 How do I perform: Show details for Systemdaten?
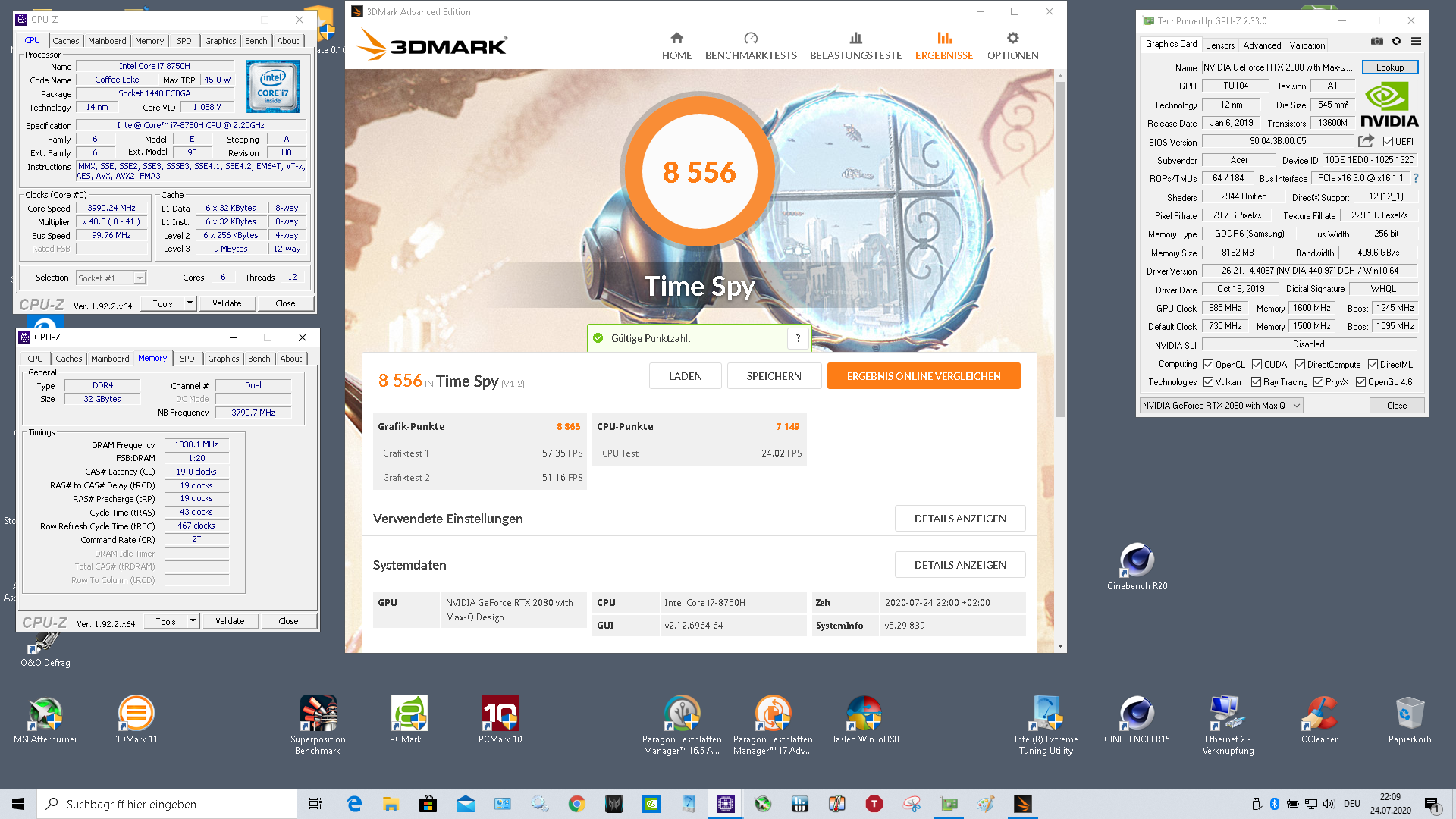click(960, 565)
